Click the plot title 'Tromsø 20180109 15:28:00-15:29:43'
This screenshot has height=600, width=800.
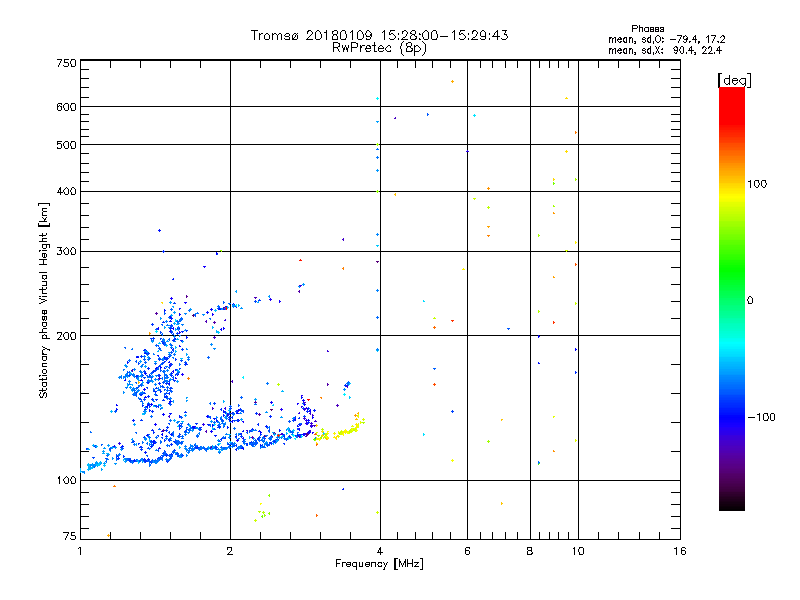point(379,35)
